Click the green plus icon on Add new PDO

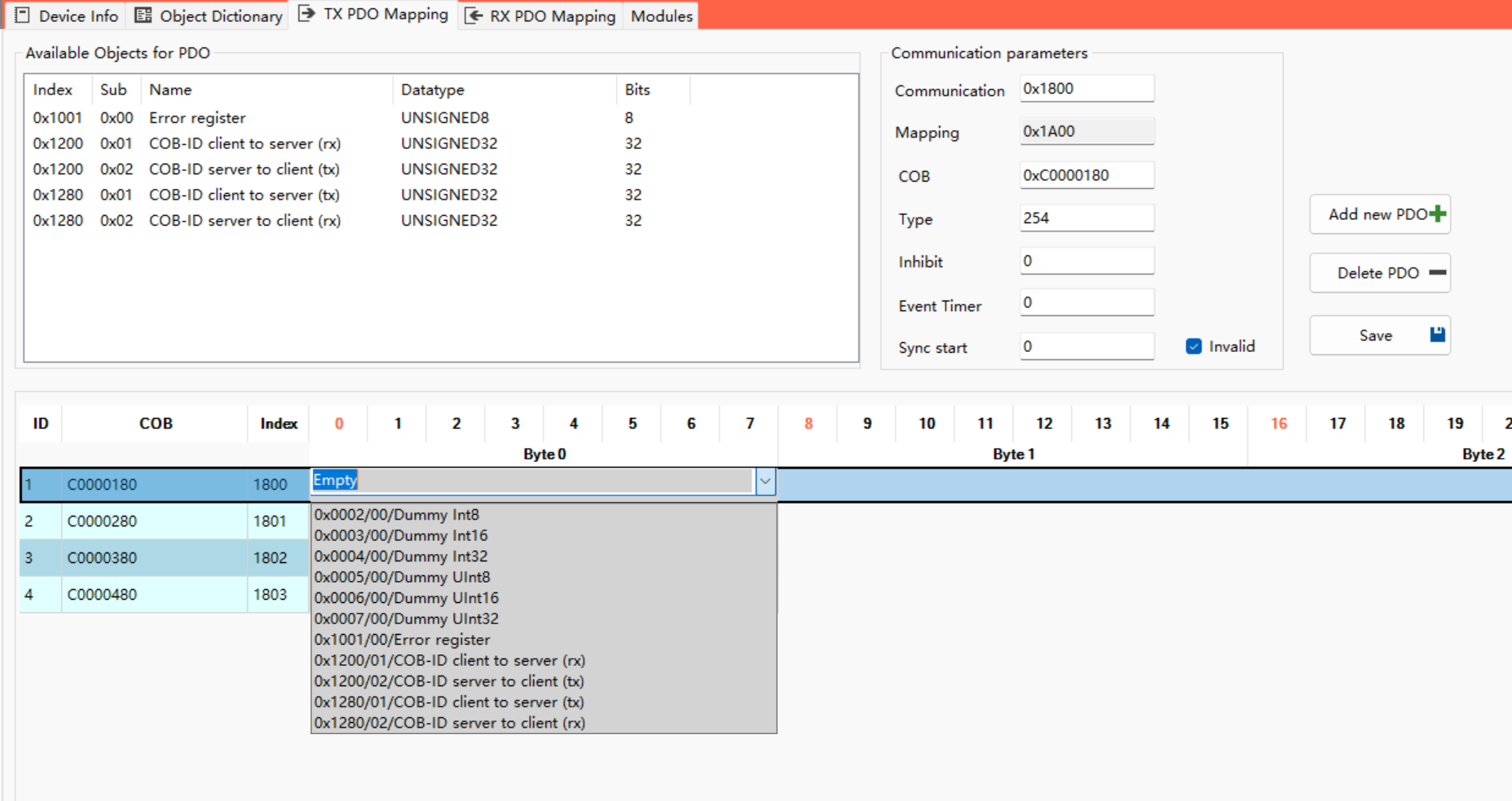point(1438,213)
